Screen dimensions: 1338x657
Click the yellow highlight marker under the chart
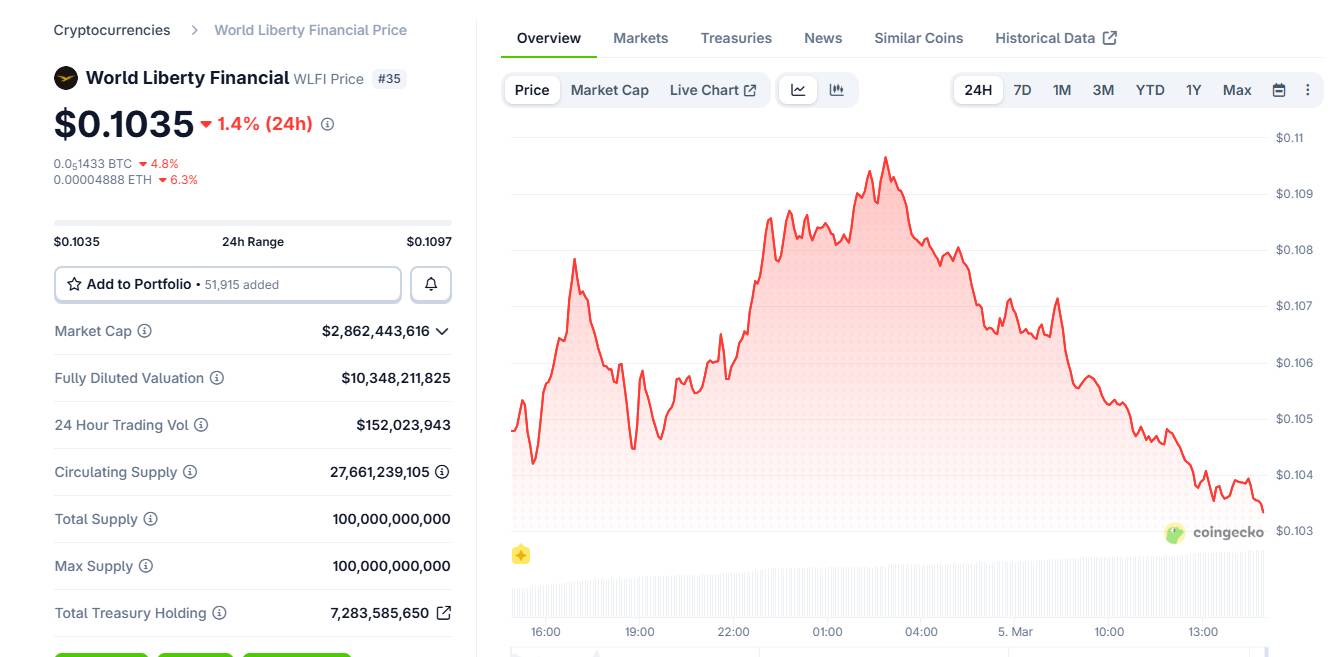[520, 554]
